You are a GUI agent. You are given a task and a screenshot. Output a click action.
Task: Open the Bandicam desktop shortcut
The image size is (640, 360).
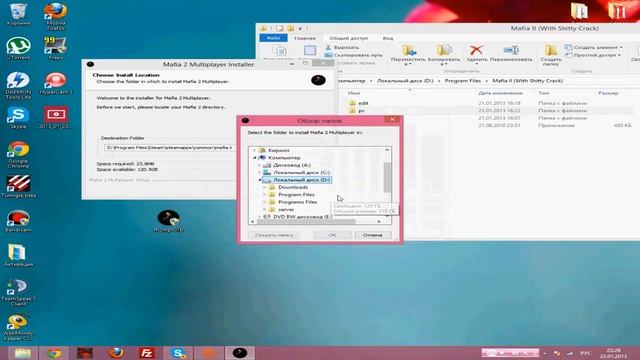(x=18, y=221)
